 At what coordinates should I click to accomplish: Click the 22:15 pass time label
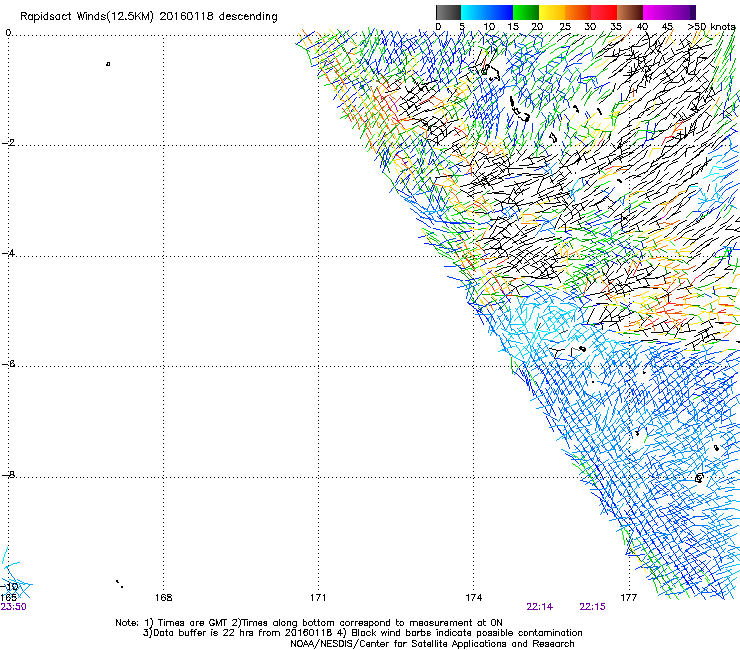(592, 607)
